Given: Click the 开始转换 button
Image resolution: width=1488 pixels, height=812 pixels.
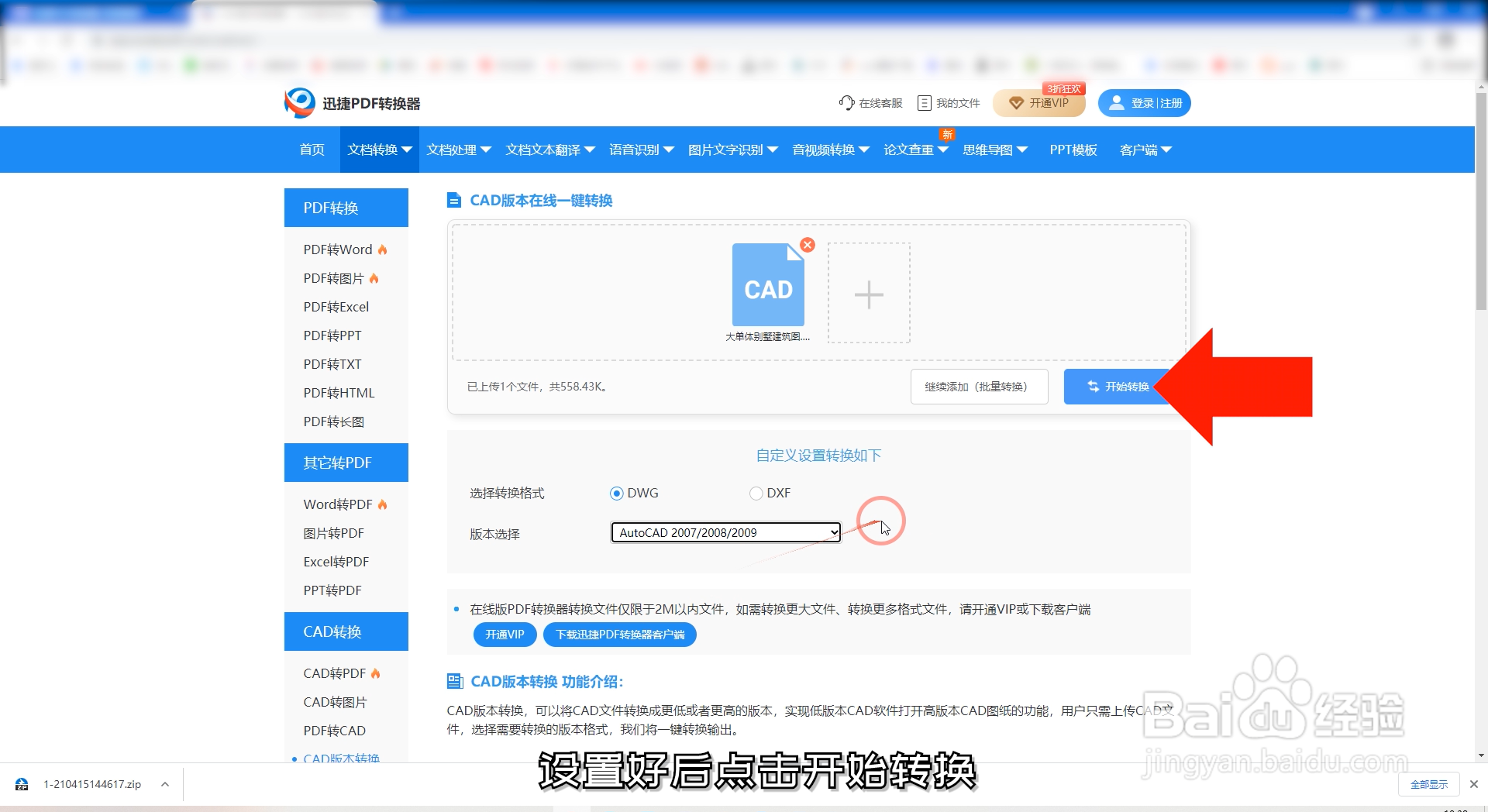Looking at the screenshot, I should point(1118,387).
